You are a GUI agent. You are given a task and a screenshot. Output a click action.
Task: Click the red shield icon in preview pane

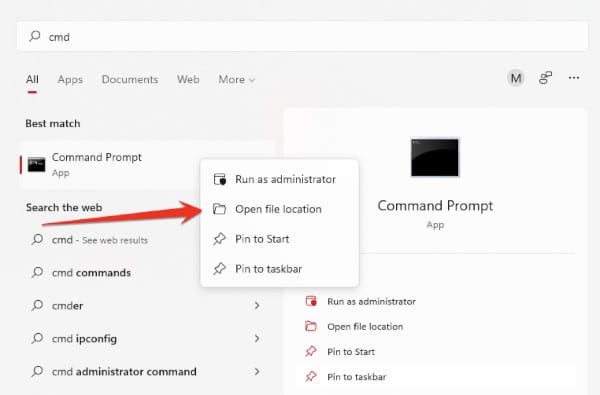[x=311, y=301]
